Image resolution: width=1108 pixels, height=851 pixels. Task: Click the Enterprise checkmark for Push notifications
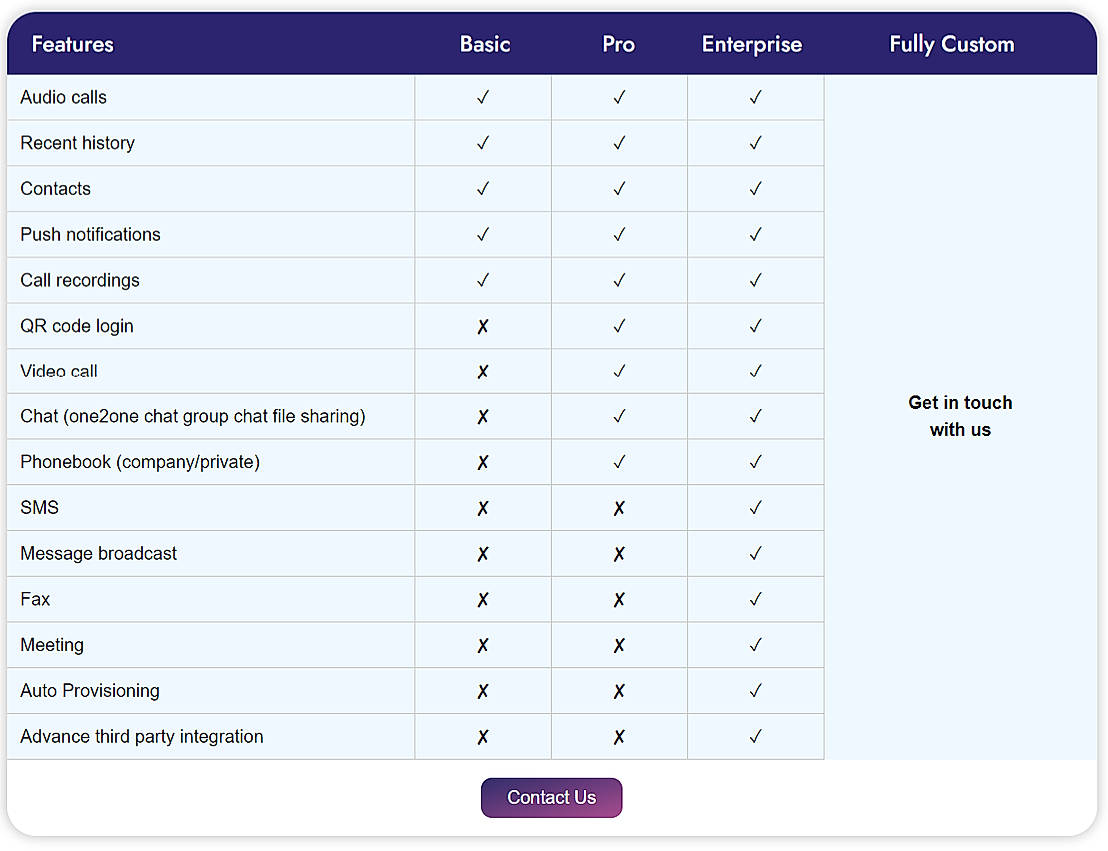tap(755, 234)
